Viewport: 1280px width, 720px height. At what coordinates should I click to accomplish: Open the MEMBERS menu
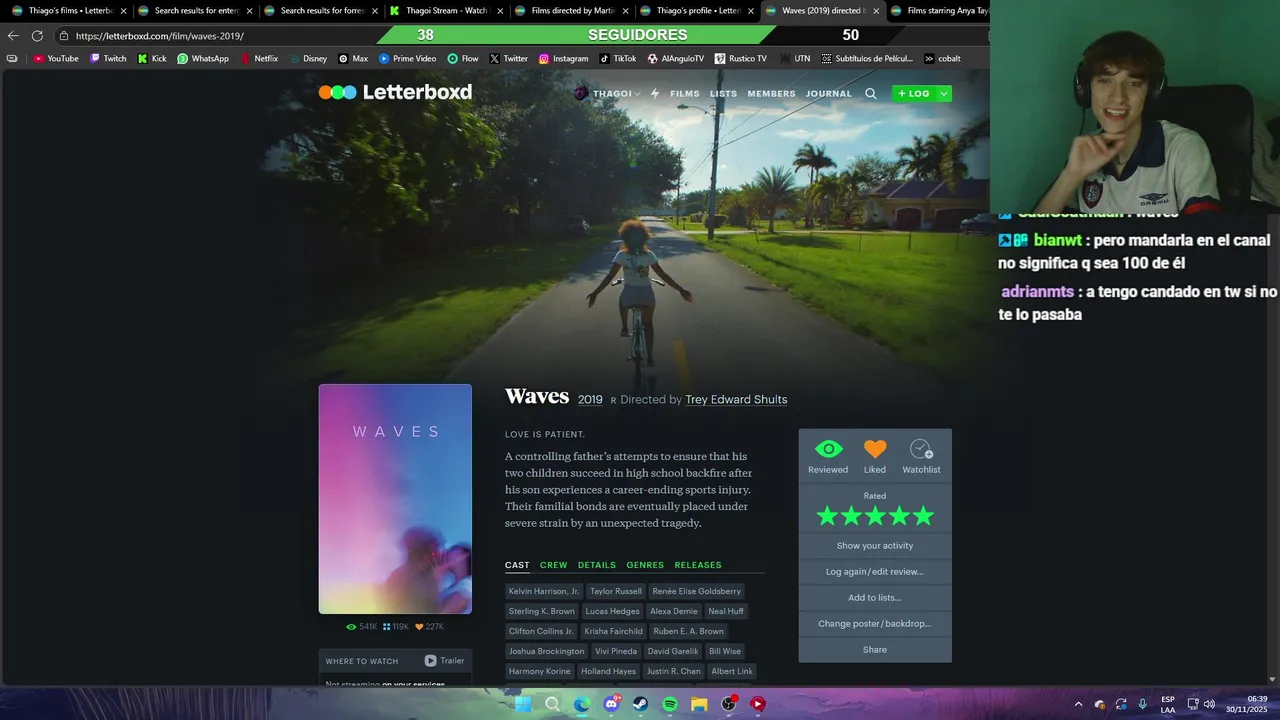(x=772, y=94)
